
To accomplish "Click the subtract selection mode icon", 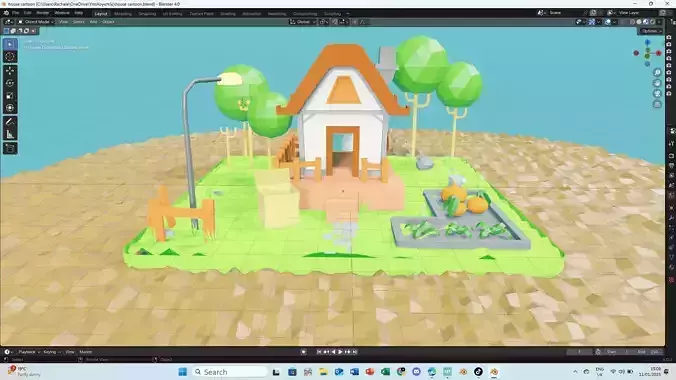I will pos(20,31).
